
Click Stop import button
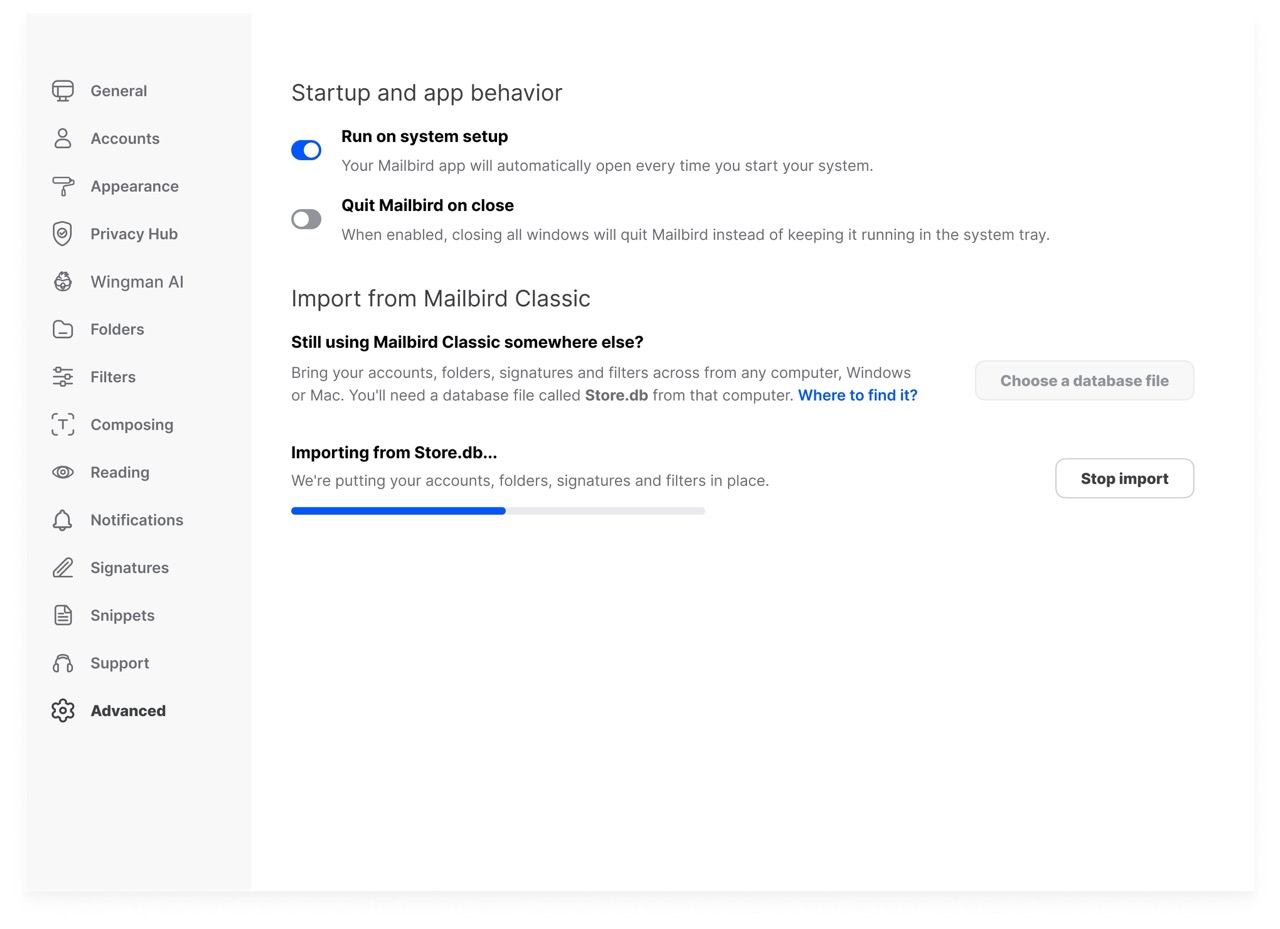pos(1124,478)
